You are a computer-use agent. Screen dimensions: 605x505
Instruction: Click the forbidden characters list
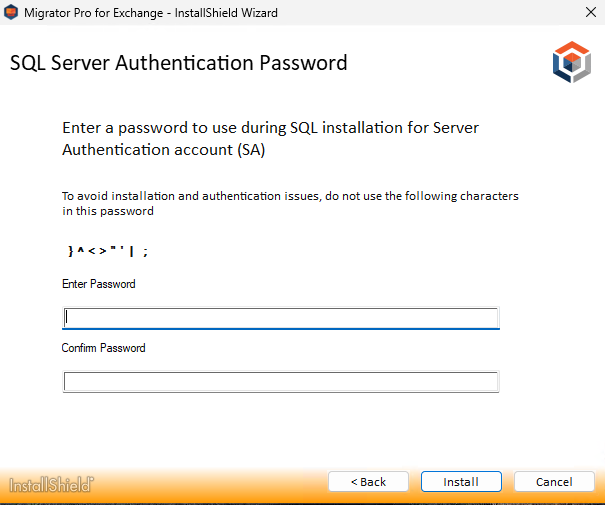point(107,252)
